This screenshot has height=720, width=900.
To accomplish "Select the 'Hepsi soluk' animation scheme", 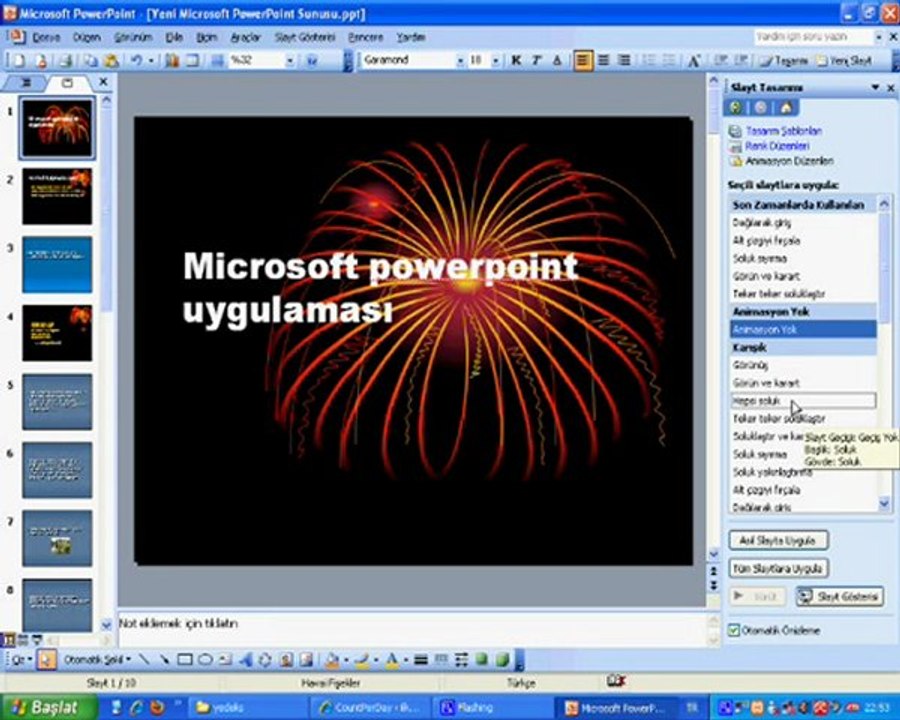I will tap(802, 400).
